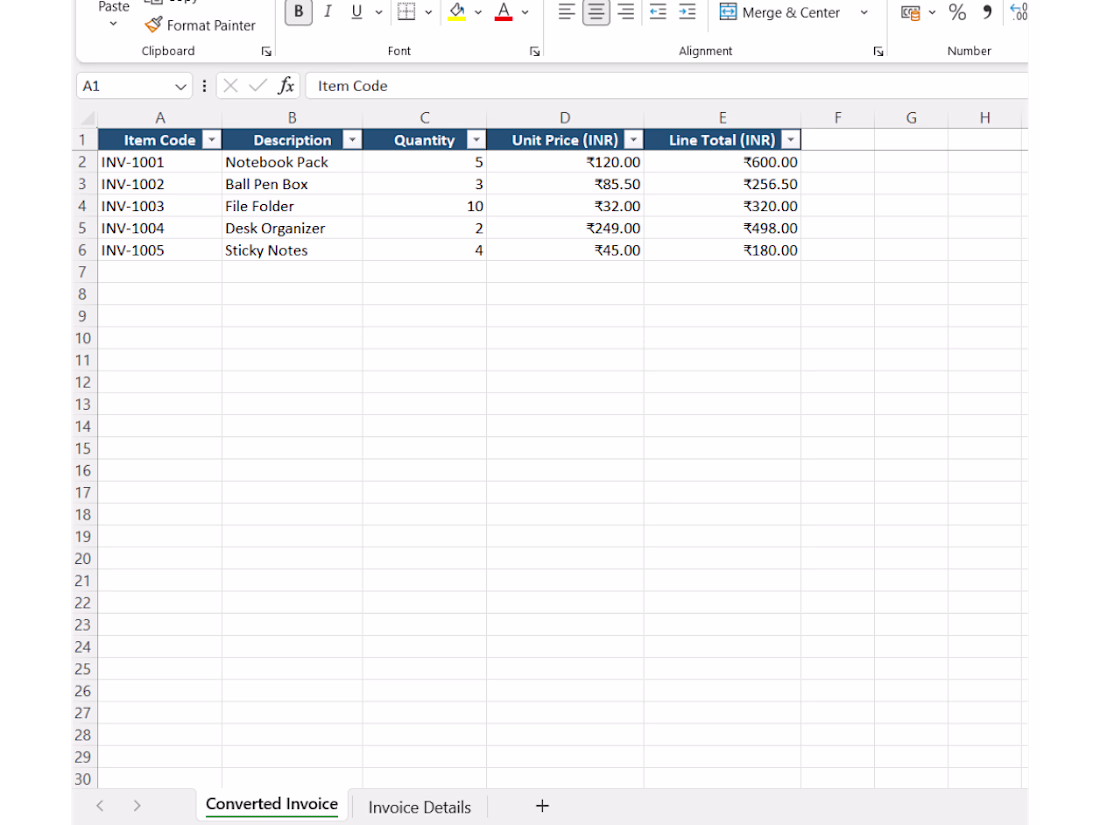Open the Clipboard dialog launcher
This screenshot has width=1100, height=825.
pos(267,51)
